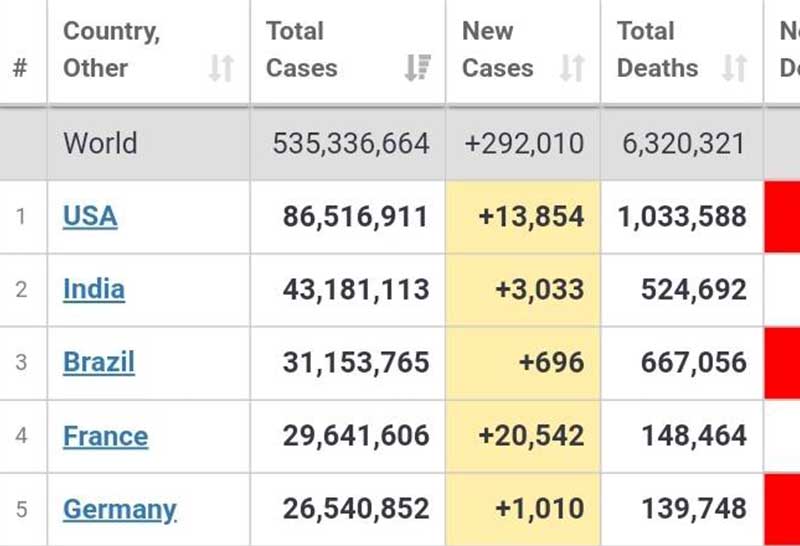This screenshot has height=546, width=800.
Task: Open the Germany country link
Action: [x=120, y=509]
